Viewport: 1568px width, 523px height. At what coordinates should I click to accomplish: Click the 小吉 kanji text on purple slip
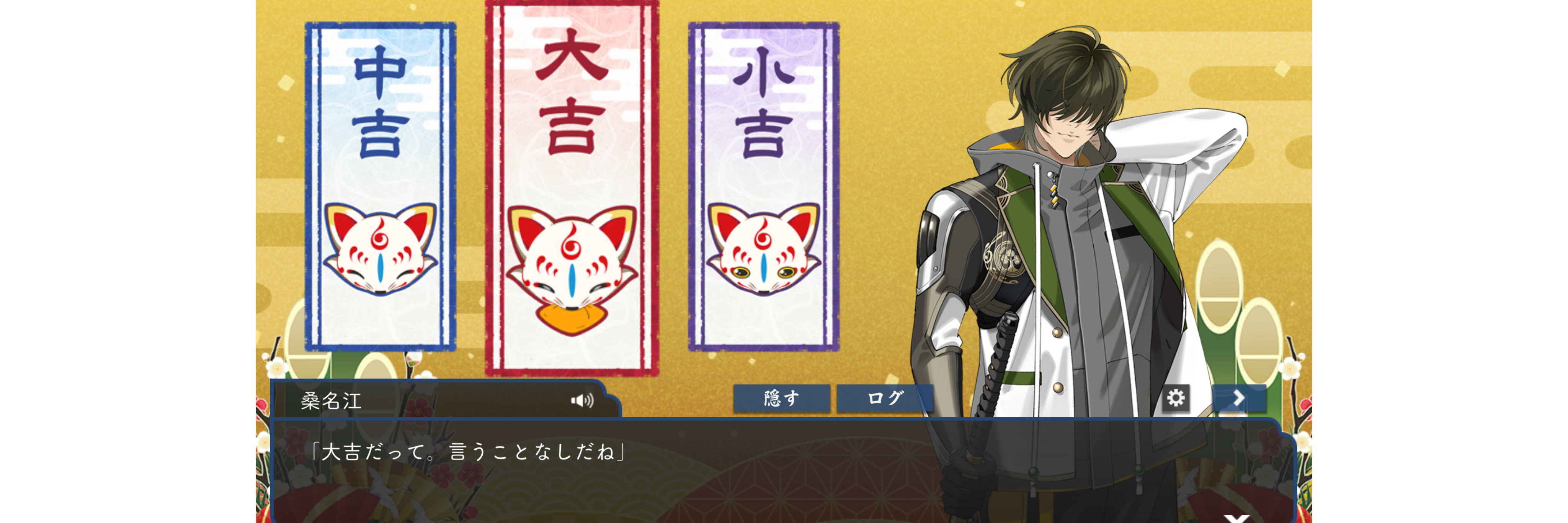tap(763, 102)
